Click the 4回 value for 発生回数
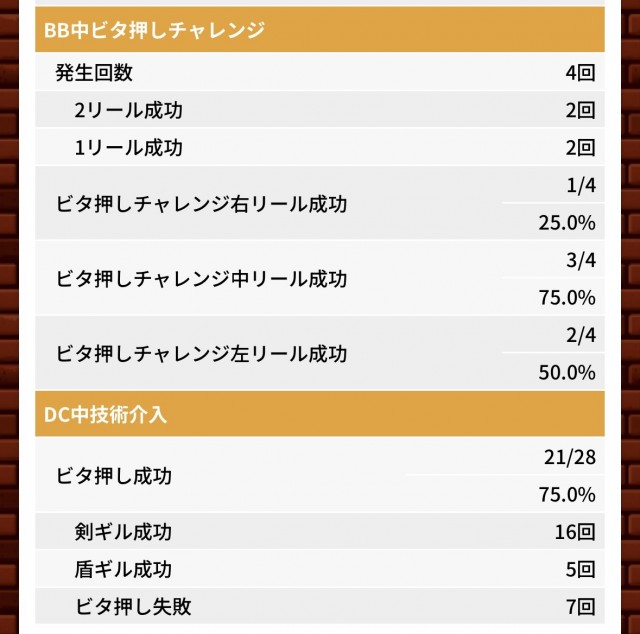 pos(579,73)
